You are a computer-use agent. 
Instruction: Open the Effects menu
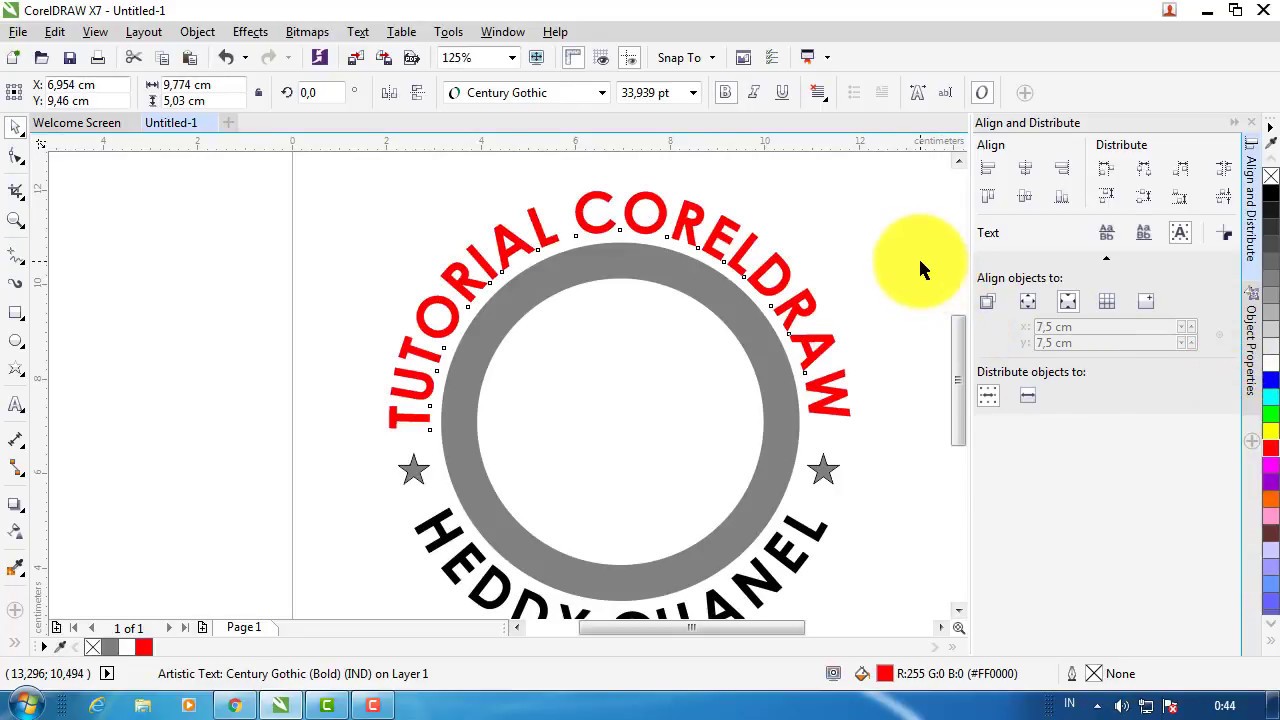coord(250,32)
